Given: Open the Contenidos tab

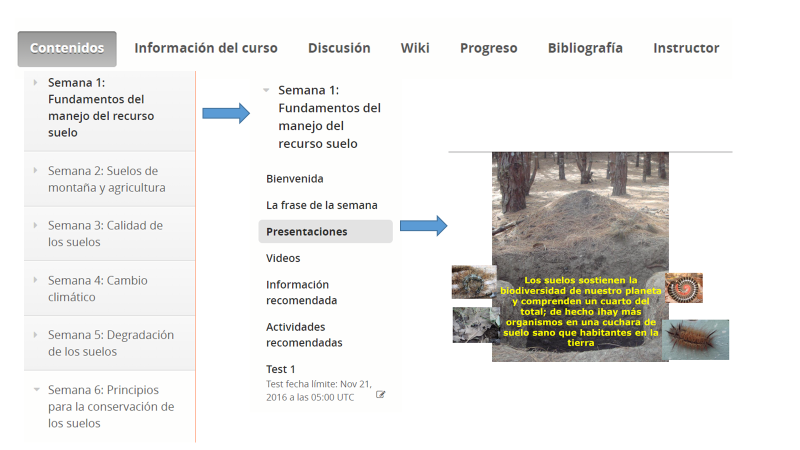Looking at the screenshot, I should point(67,48).
